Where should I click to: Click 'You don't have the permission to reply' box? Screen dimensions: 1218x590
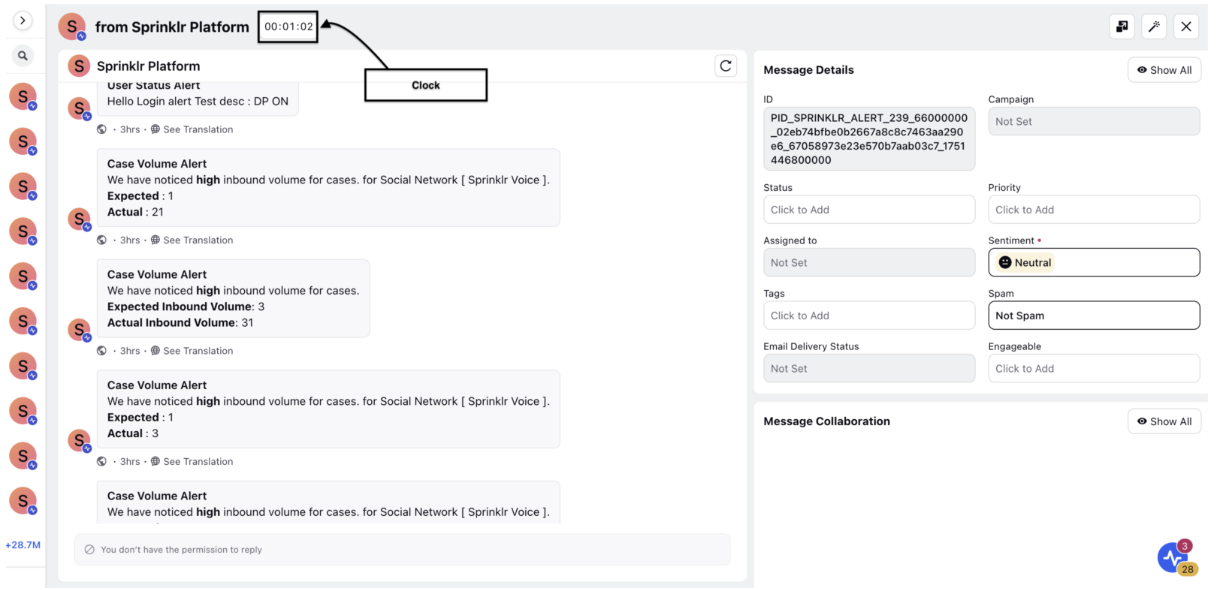coord(402,549)
